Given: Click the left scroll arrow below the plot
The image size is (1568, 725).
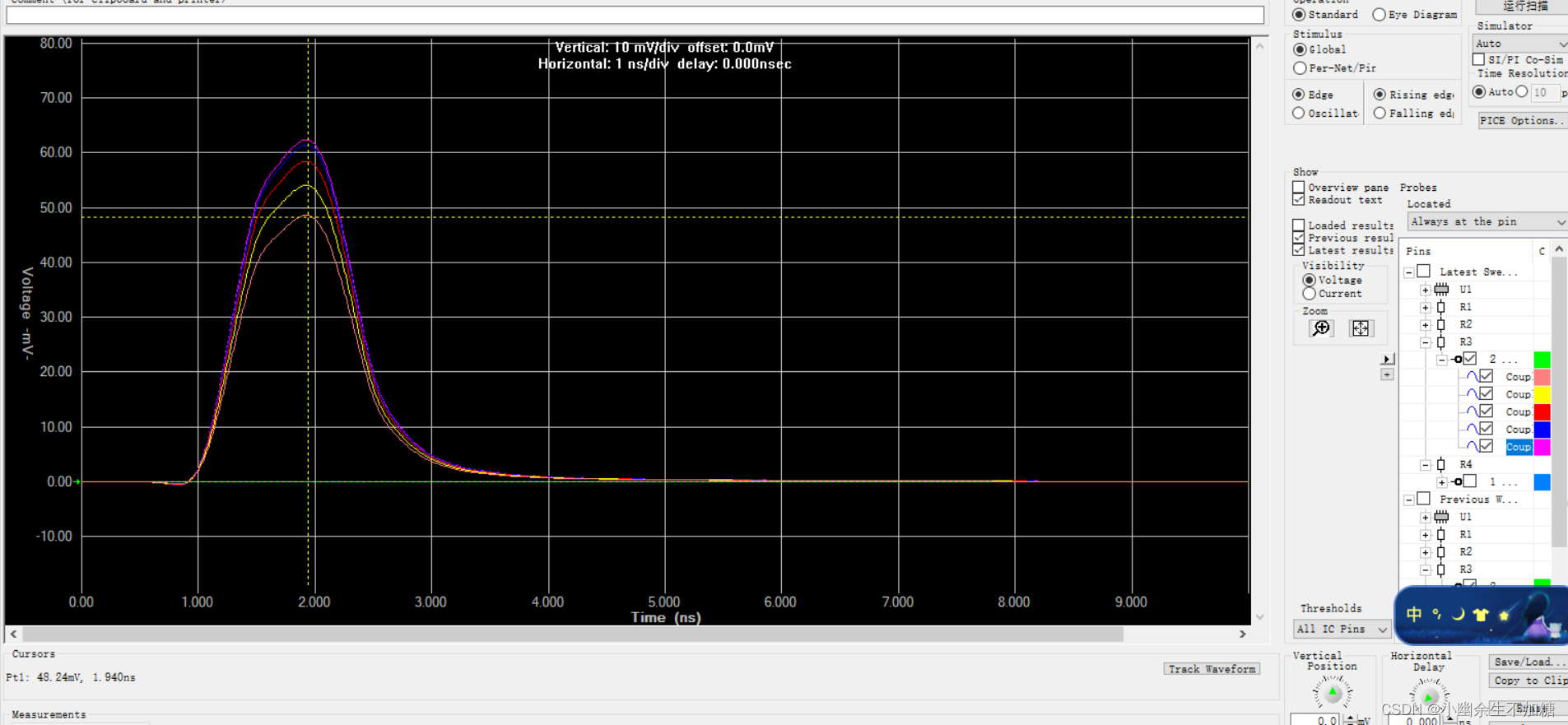Looking at the screenshot, I should click(13, 634).
